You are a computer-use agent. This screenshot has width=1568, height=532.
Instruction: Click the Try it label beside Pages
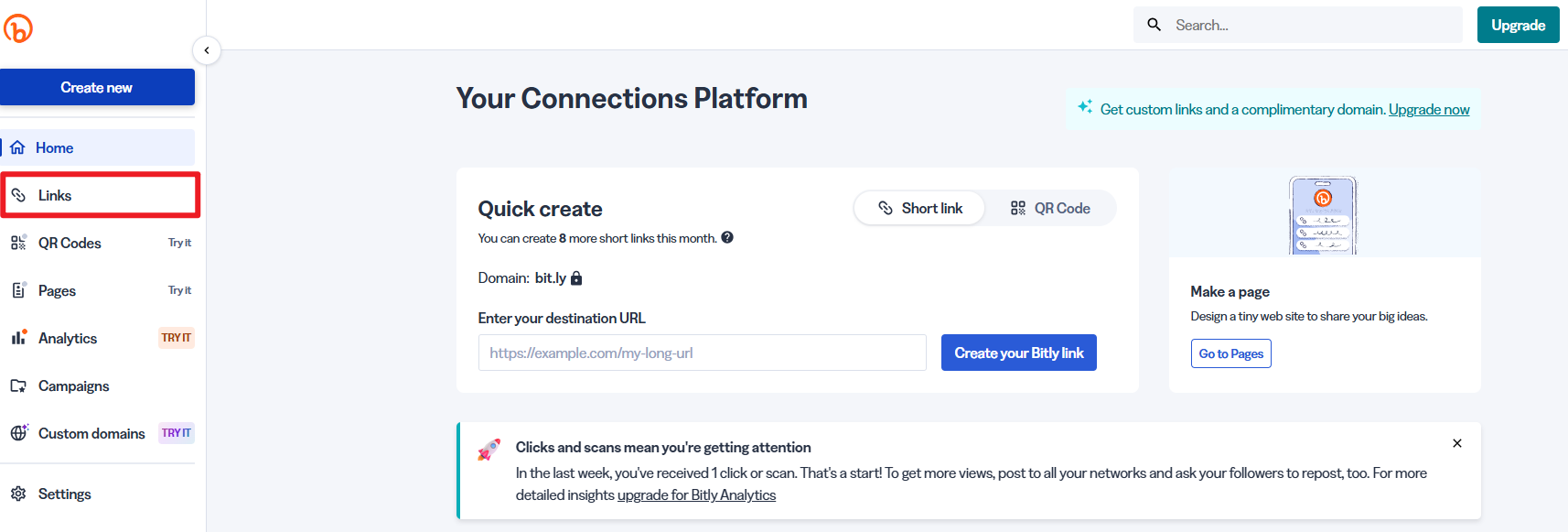pyautogui.click(x=180, y=290)
